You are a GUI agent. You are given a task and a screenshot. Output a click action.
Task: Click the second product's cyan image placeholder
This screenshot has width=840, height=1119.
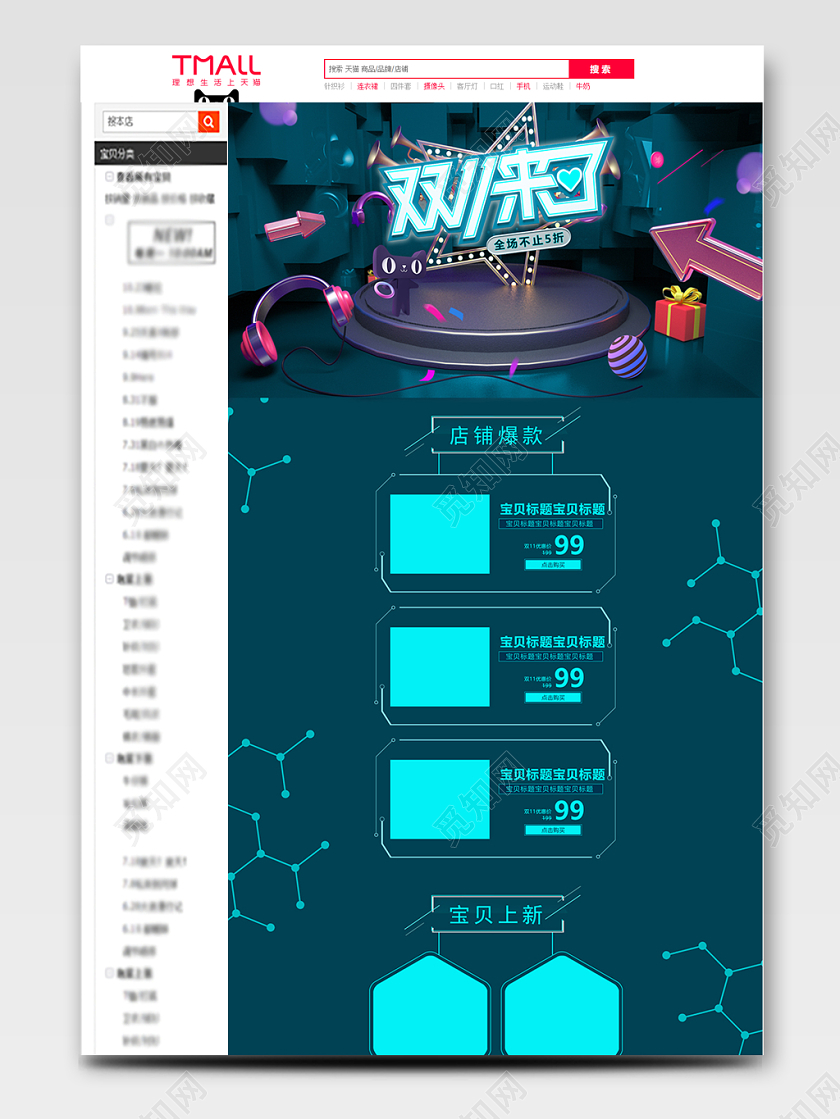(439, 667)
